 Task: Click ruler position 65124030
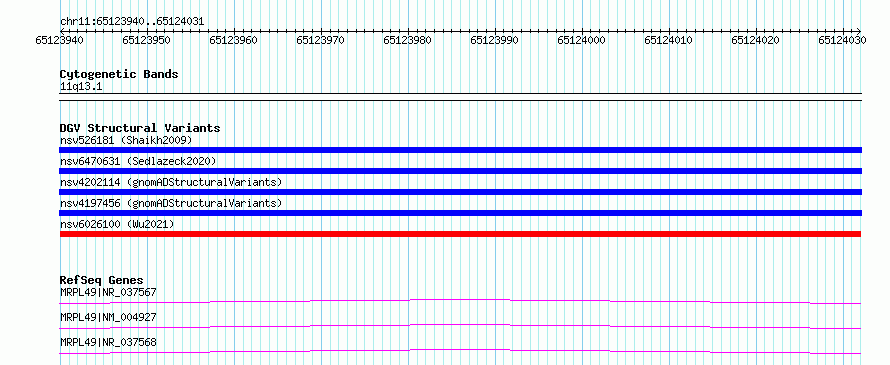click(842, 40)
